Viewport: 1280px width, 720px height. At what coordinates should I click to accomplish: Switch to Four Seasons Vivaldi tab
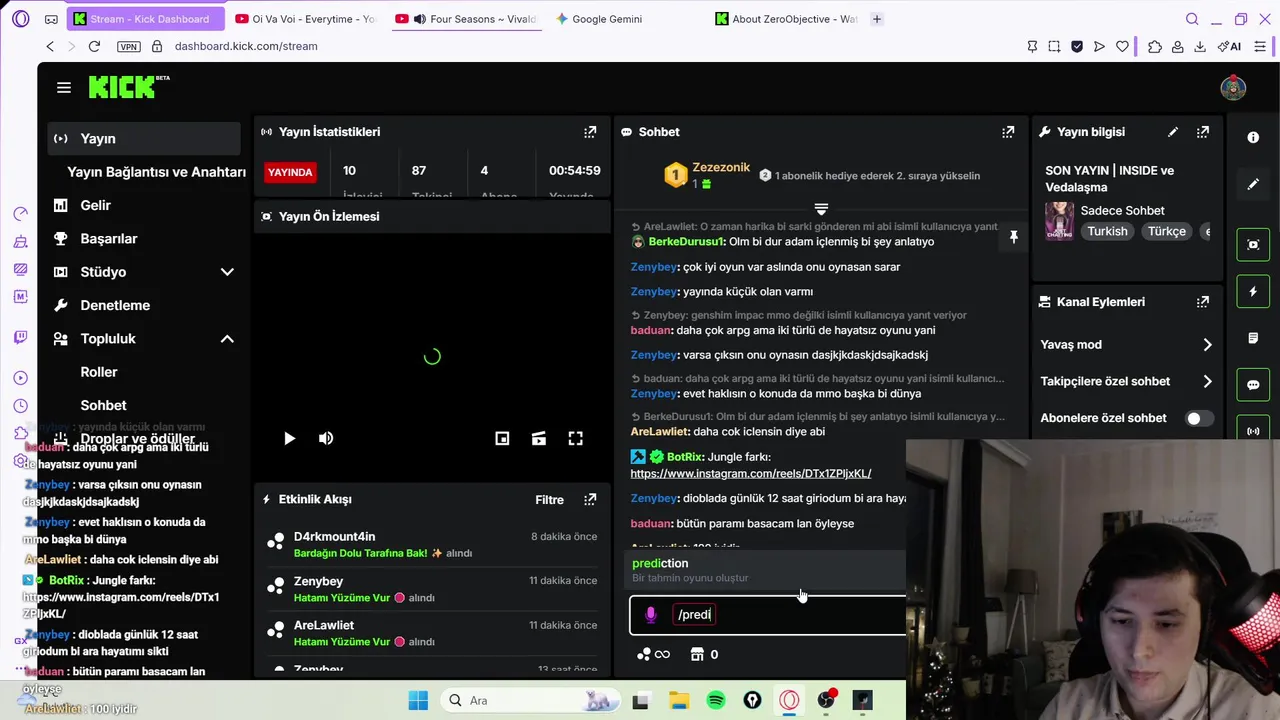465,19
